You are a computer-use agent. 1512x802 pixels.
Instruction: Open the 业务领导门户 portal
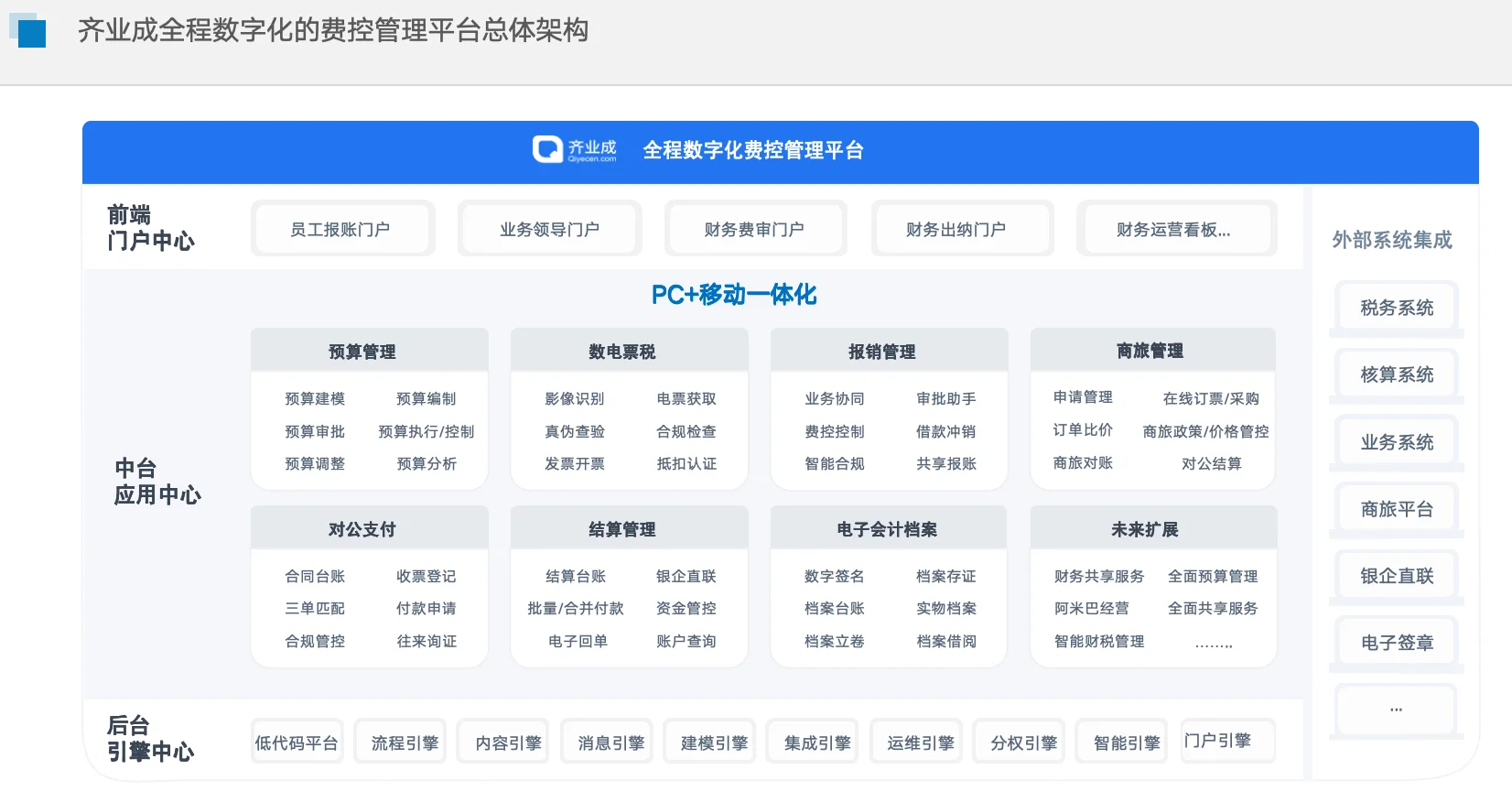549,230
